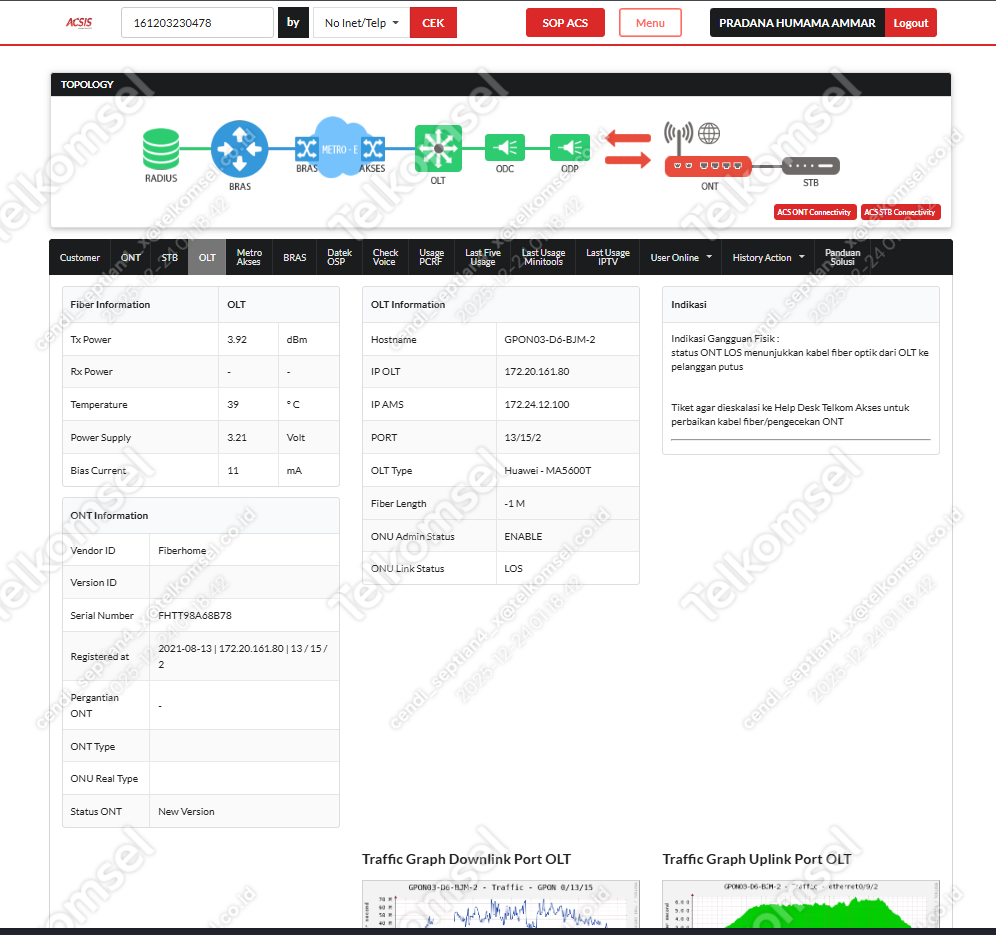
Task: Click the red bidirectional arrows icon
Action: (x=628, y=149)
